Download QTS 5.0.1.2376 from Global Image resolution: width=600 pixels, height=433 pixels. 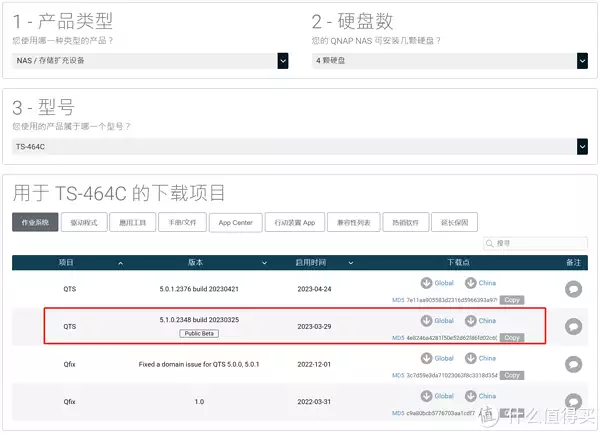coord(437,283)
